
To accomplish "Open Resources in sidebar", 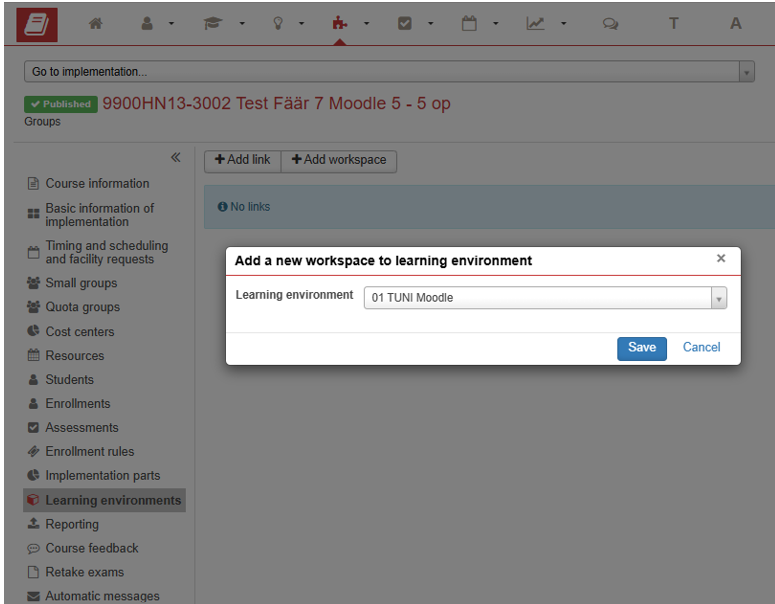I will point(75,355).
